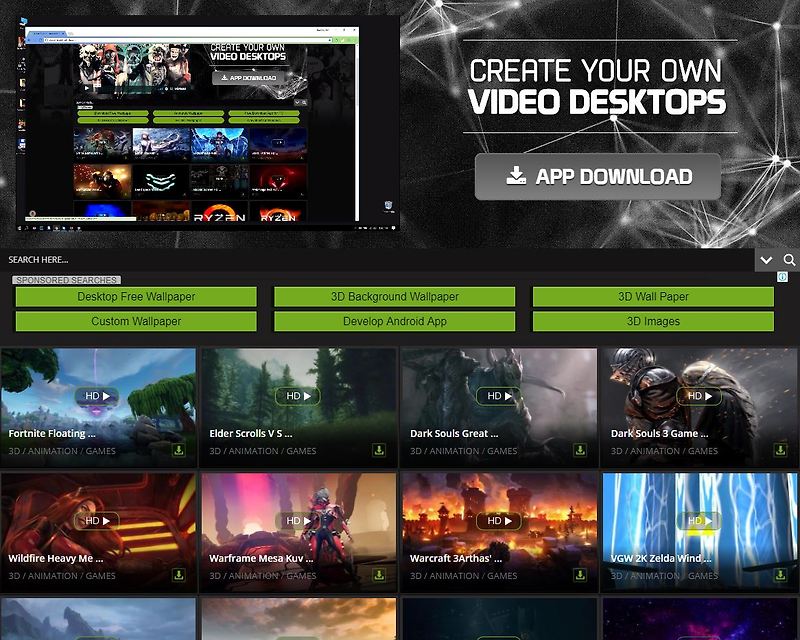Screen dimensions: 800x640
Task: Open the Wildfire Heavy Me title
Action: pos(56,559)
